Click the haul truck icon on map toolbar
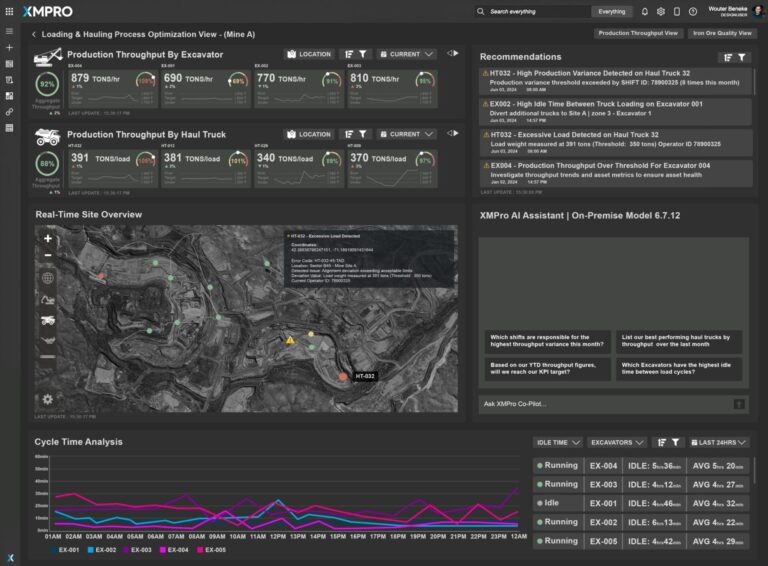768x566 pixels. (x=48, y=320)
